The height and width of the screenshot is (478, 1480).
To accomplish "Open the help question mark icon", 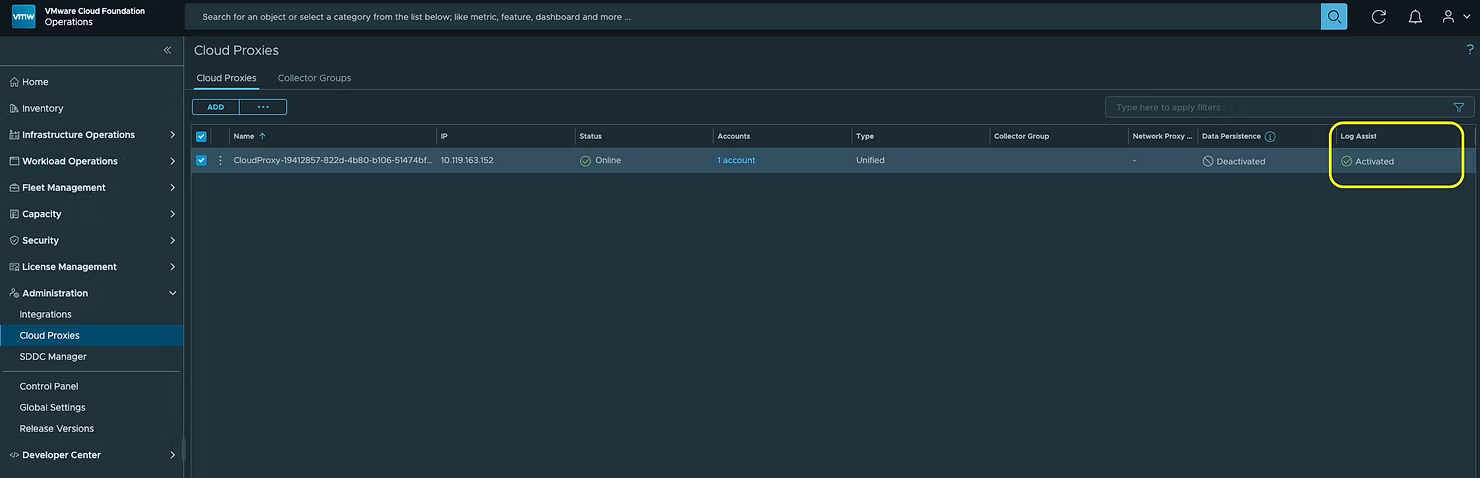I will click(x=1469, y=50).
